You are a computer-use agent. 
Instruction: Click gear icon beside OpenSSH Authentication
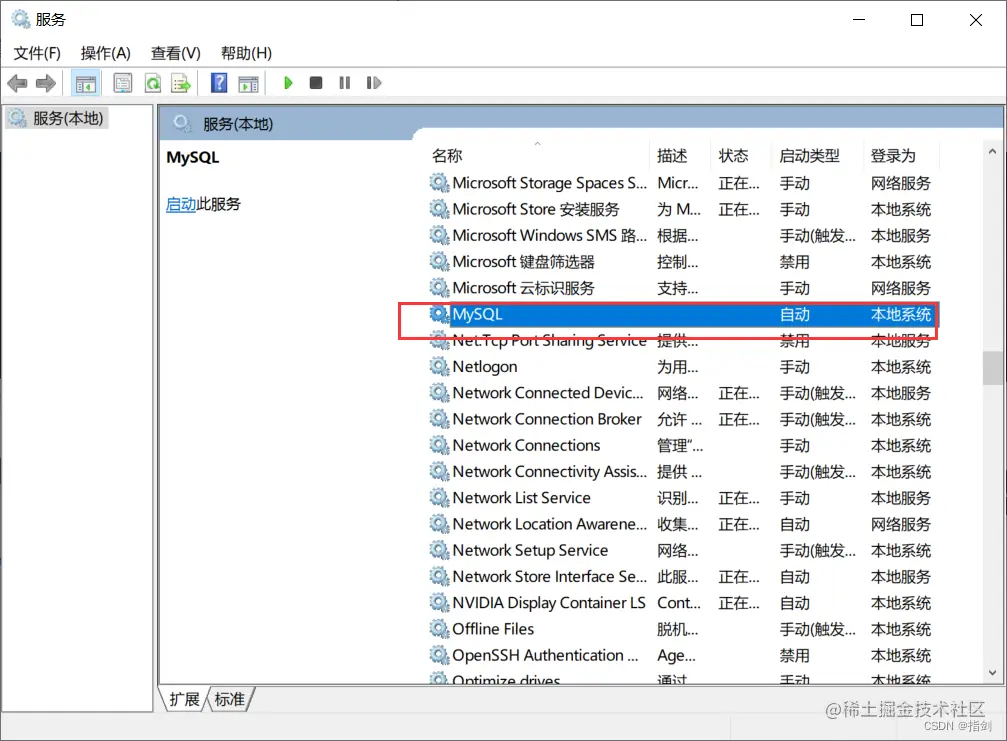[439, 655]
